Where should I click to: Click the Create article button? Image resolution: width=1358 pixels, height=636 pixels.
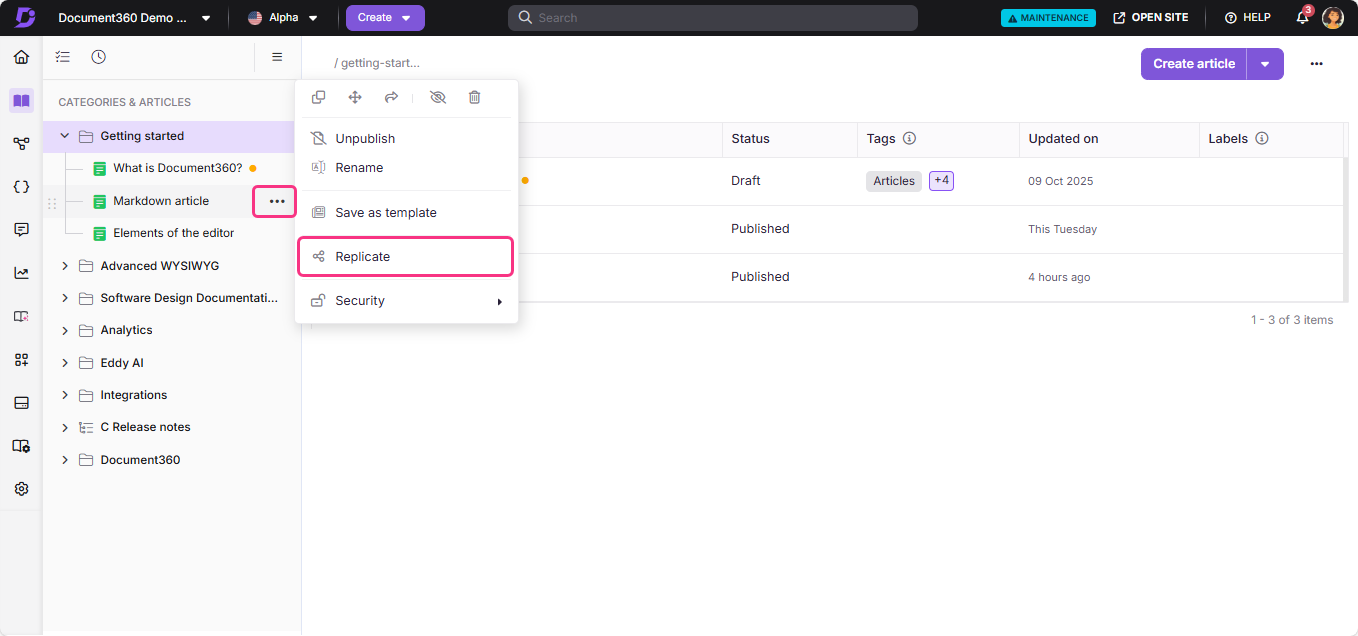click(x=1193, y=63)
